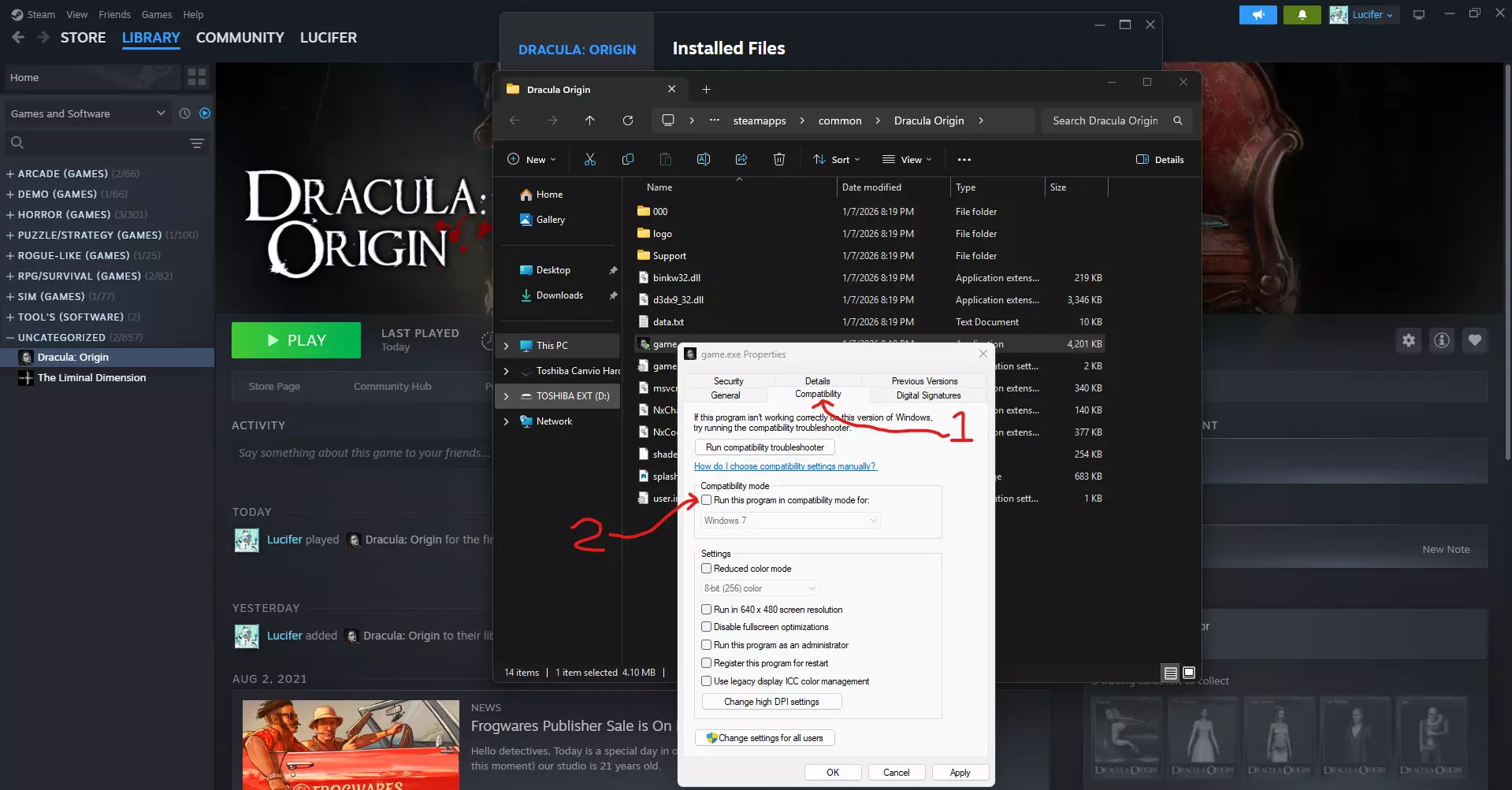Screen dimensions: 1512x790
Task: Check Run in 640 x 480 screen resolution
Action: [x=707, y=610]
